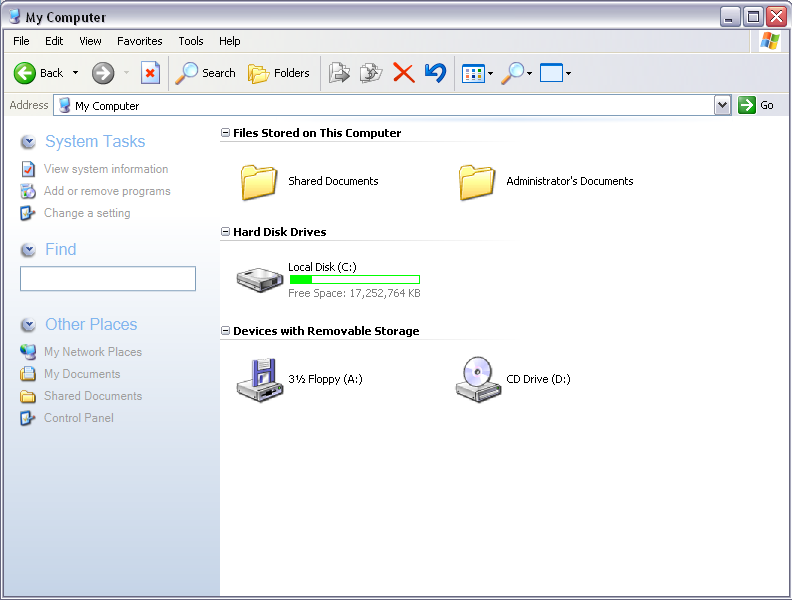
Task: Click Shared Documents folder icon in sidebar
Action: 28,396
